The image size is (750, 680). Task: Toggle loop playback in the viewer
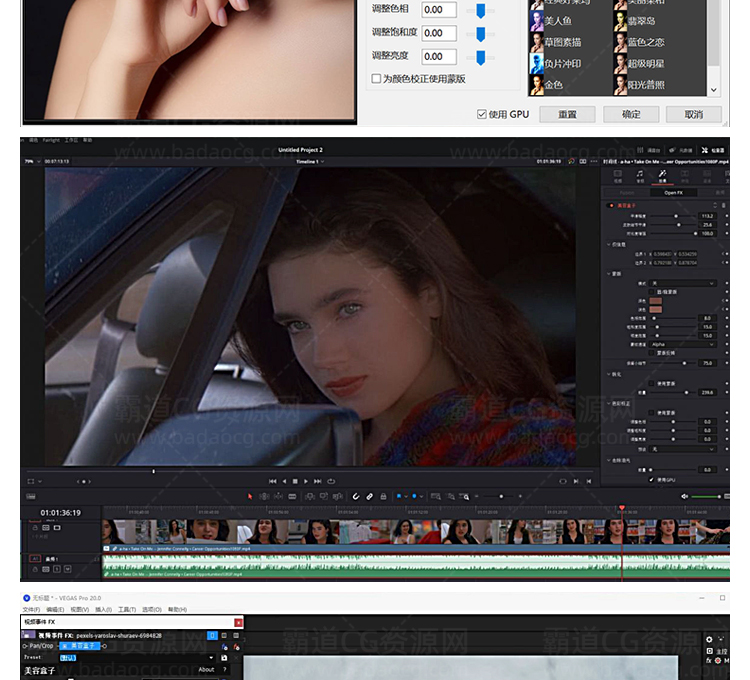pos(331,481)
